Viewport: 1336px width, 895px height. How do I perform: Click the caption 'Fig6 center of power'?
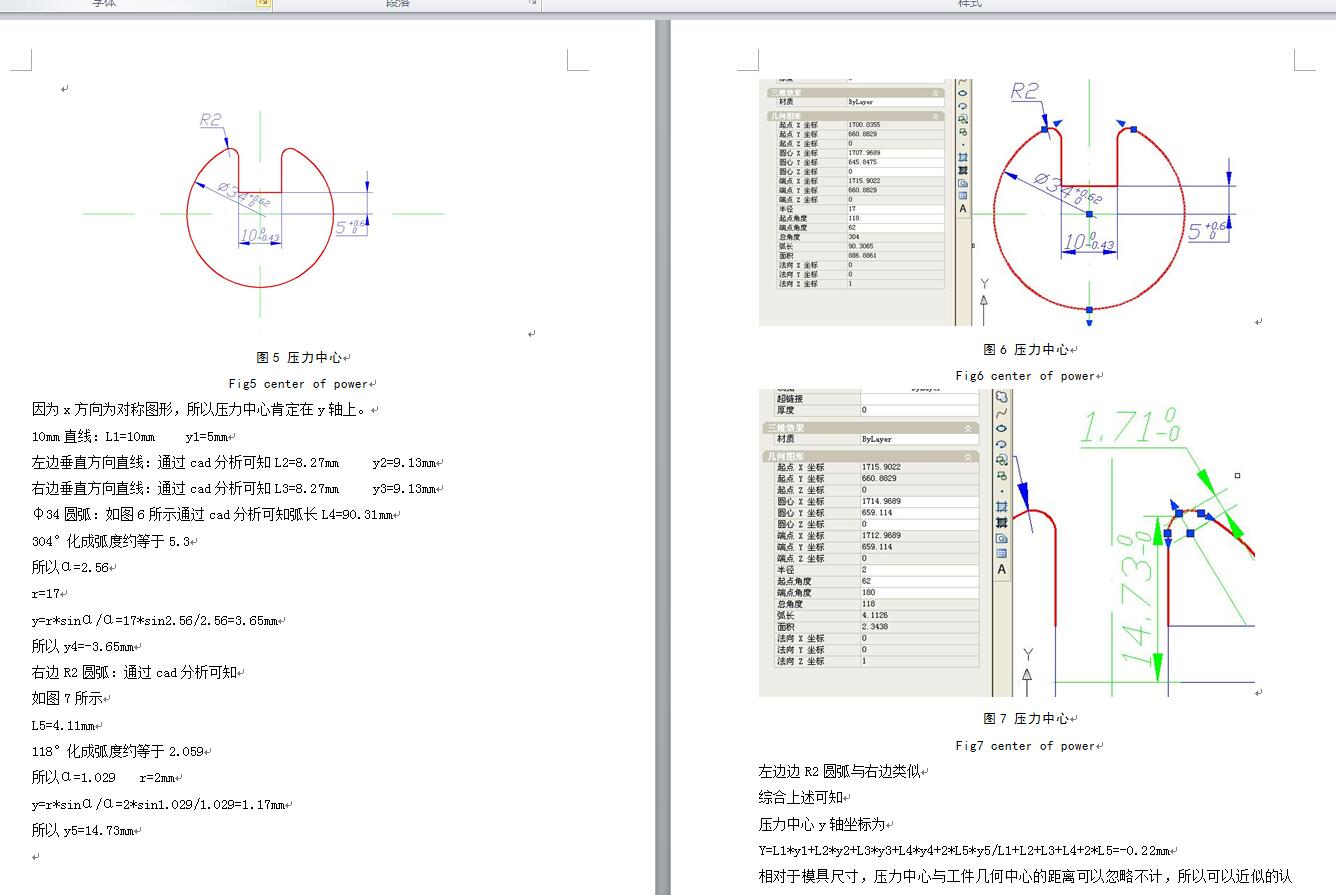coord(1025,375)
